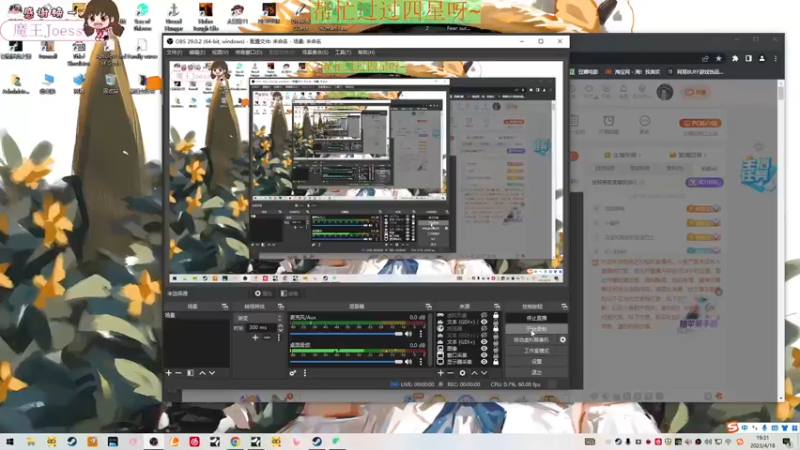Open the mixer dock options menu dots

(305, 373)
